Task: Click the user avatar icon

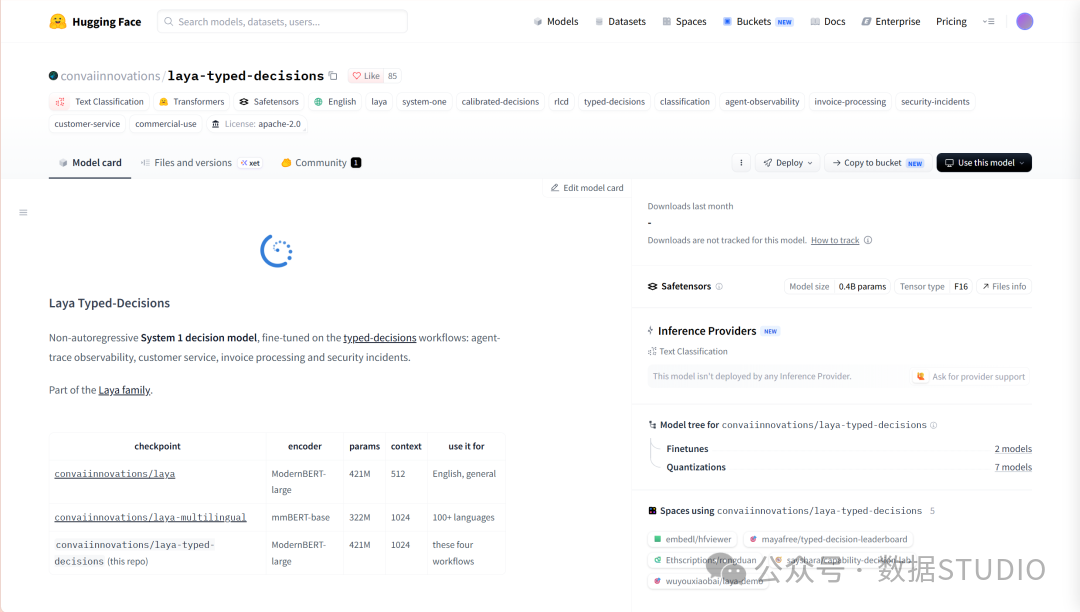Action: click(x=1024, y=21)
